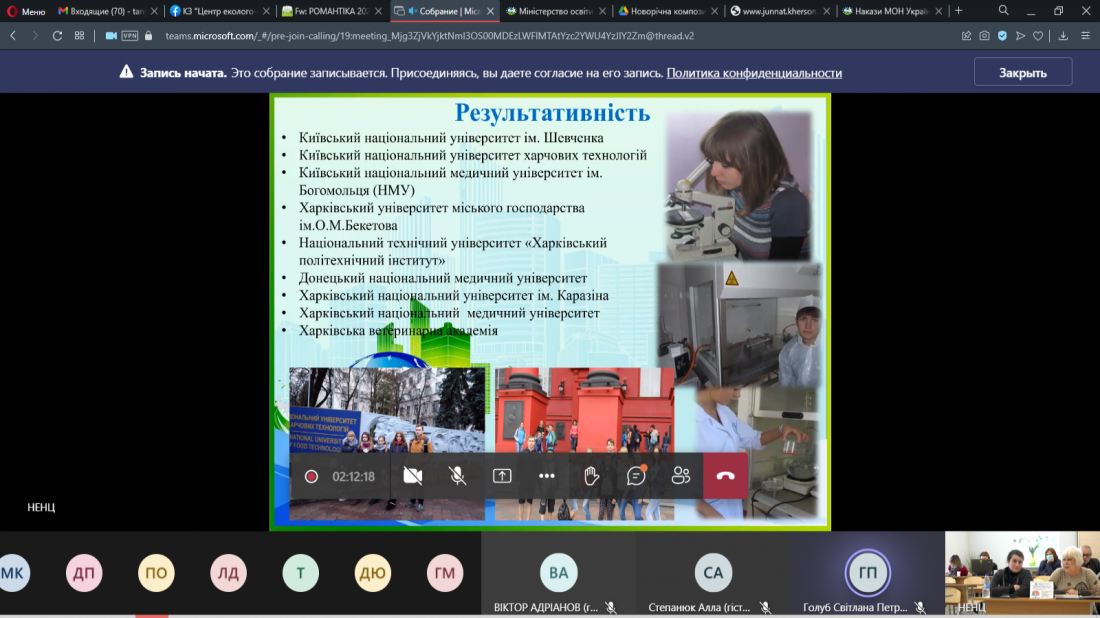Click the red recording indicator dot
1100x618 pixels.
311,477
